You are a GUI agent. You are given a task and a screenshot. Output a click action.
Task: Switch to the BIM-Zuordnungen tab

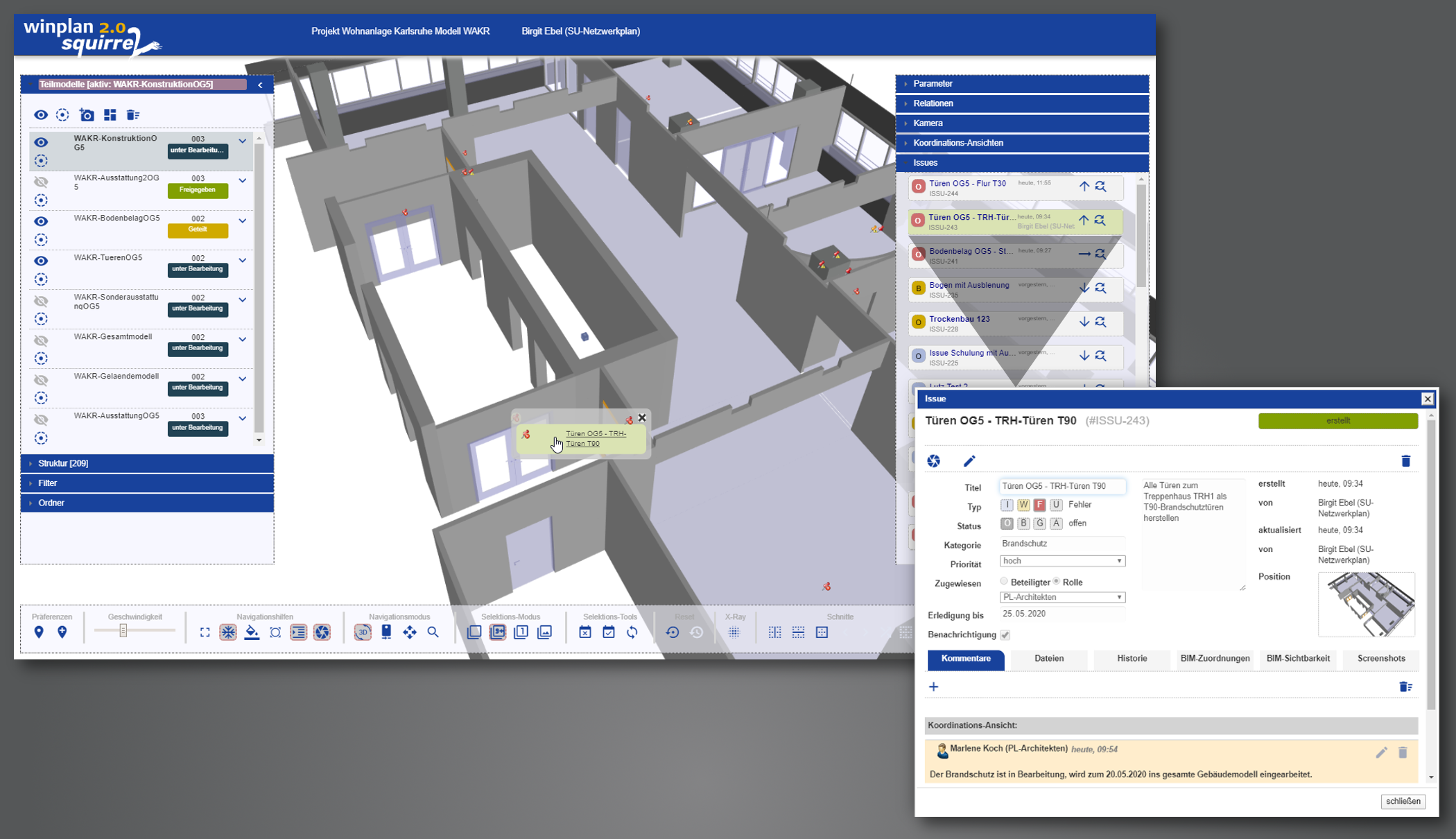(1215, 659)
